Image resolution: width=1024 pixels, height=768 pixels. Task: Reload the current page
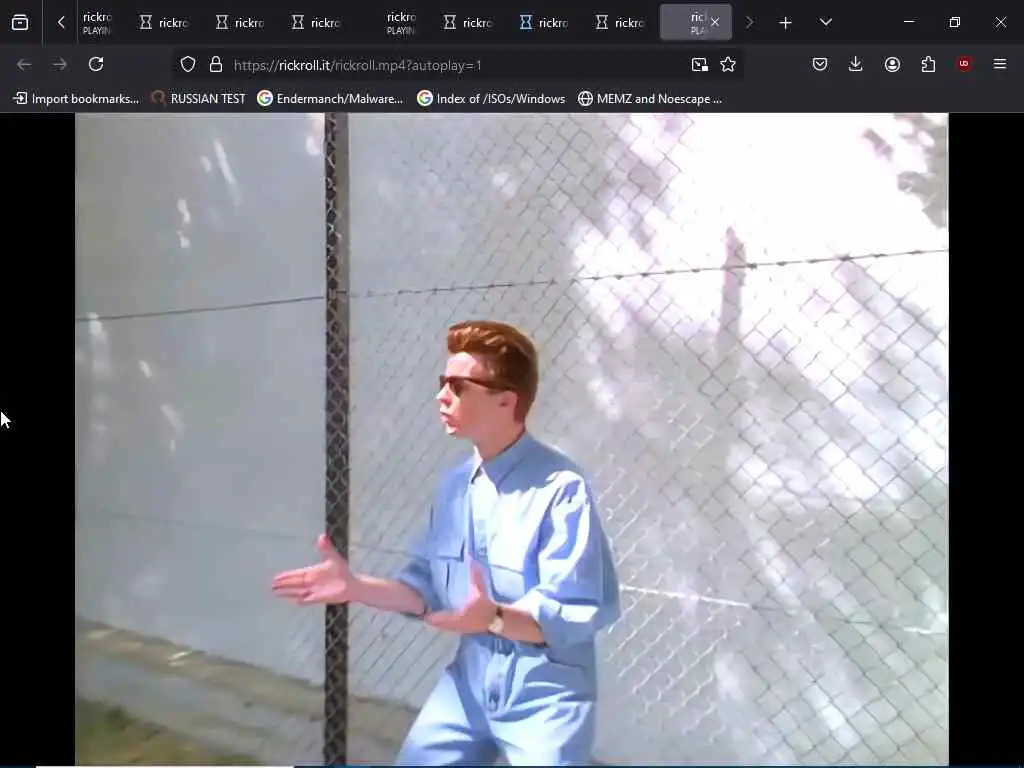[96, 64]
